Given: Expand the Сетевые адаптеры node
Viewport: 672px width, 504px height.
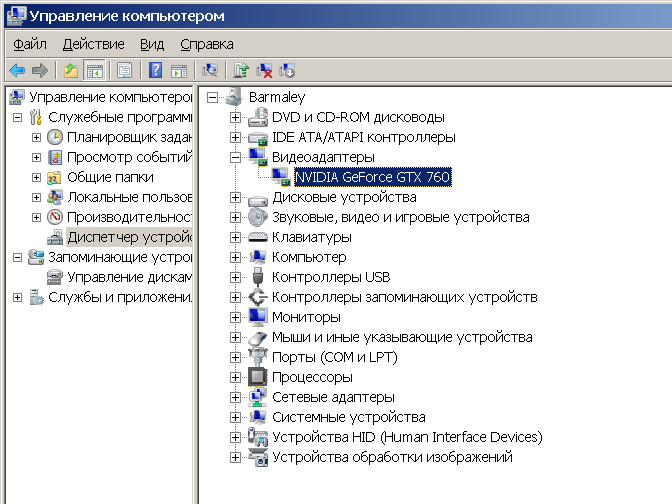Looking at the screenshot, I should pyautogui.click(x=235, y=397).
